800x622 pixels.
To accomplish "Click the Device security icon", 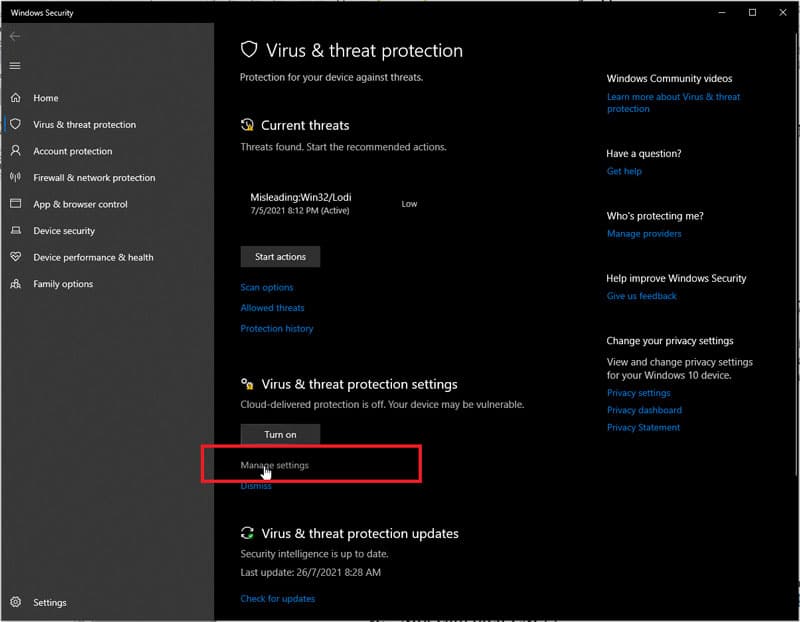I will point(15,231).
